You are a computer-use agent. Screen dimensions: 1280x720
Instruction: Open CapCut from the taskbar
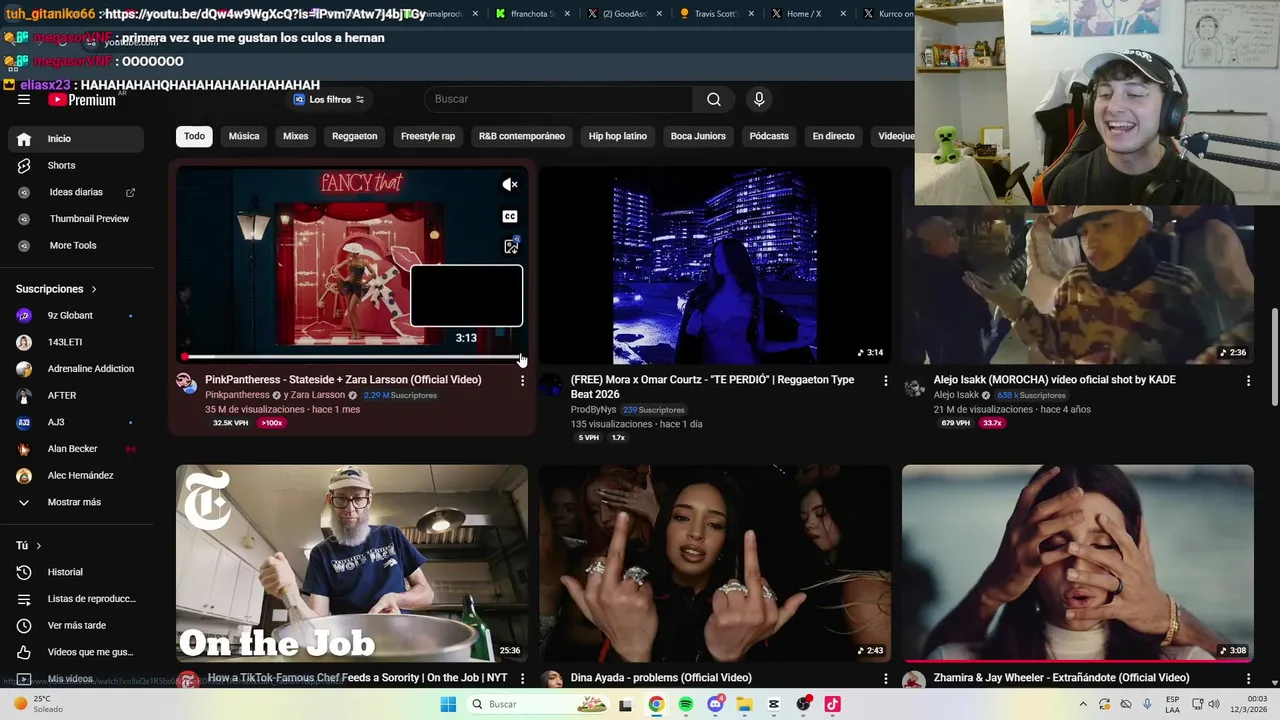[774, 704]
